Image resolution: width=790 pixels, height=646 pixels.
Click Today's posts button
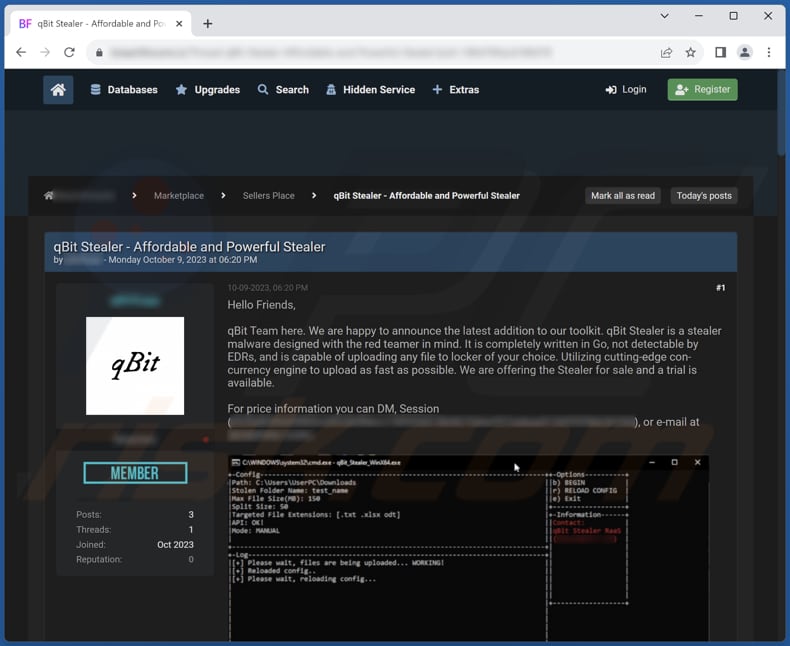point(704,196)
